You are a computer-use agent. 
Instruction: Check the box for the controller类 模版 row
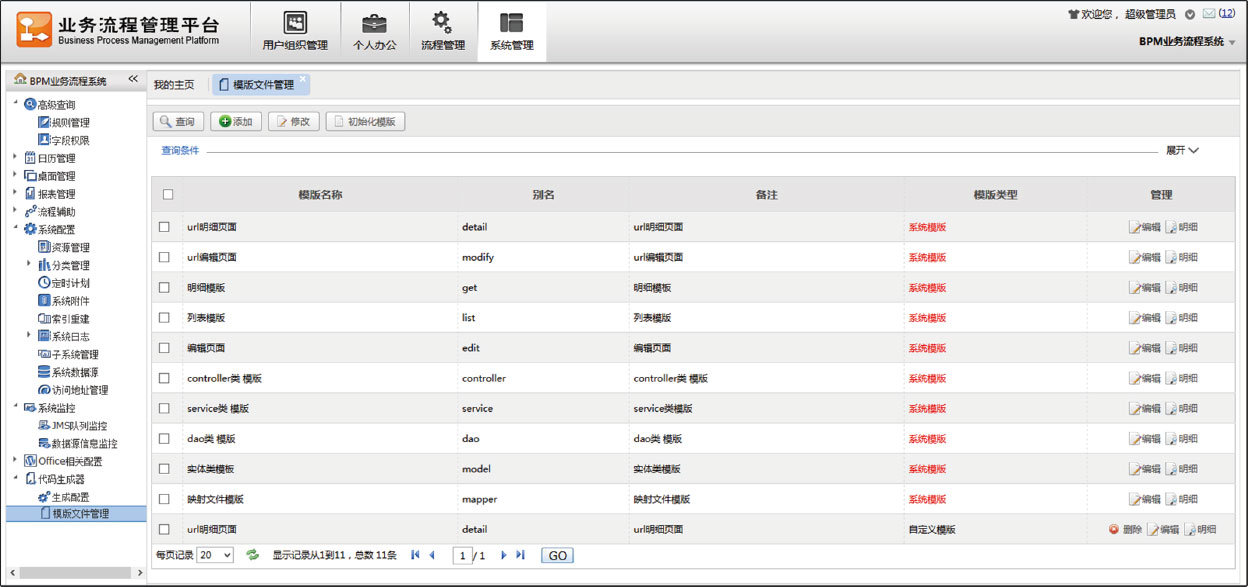(164, 378)
